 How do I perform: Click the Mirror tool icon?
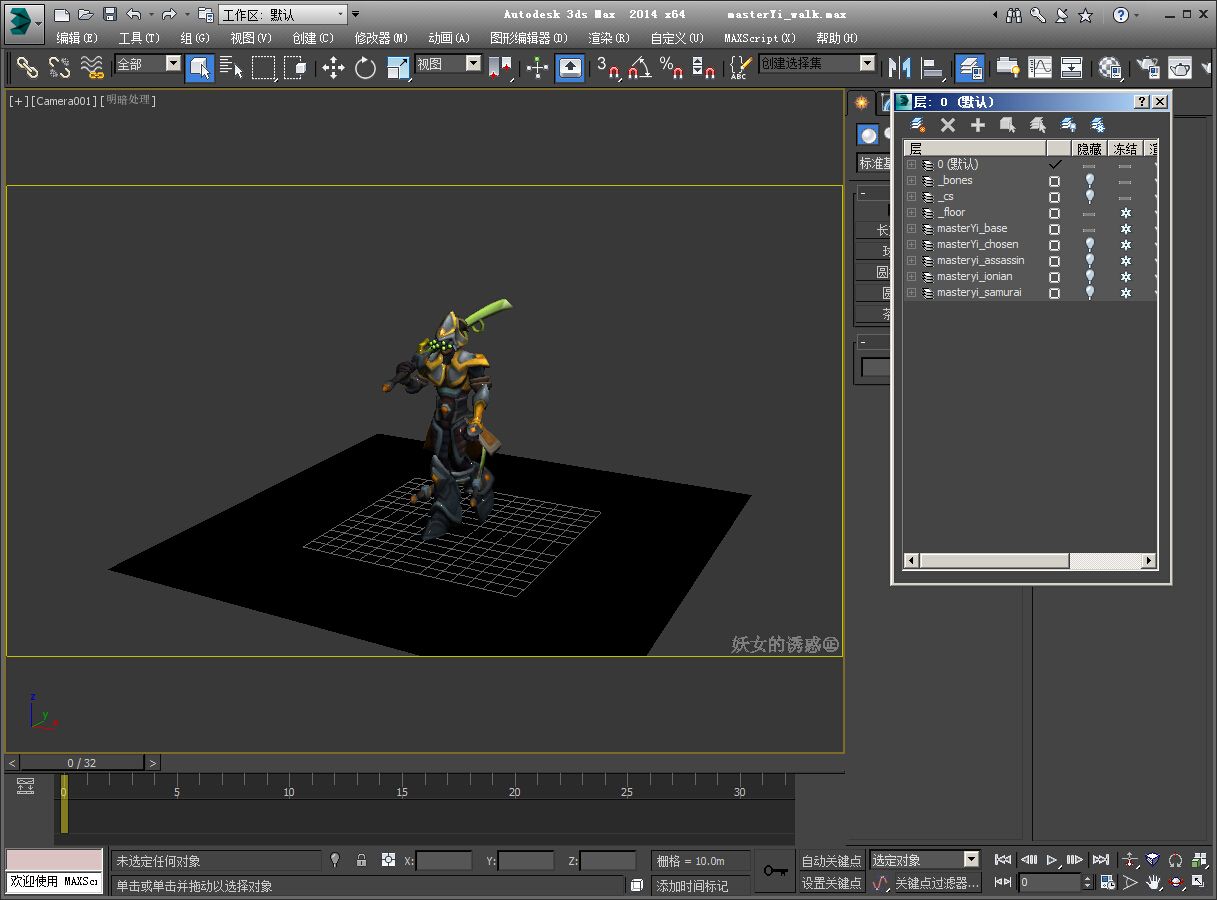pos(899,68)
